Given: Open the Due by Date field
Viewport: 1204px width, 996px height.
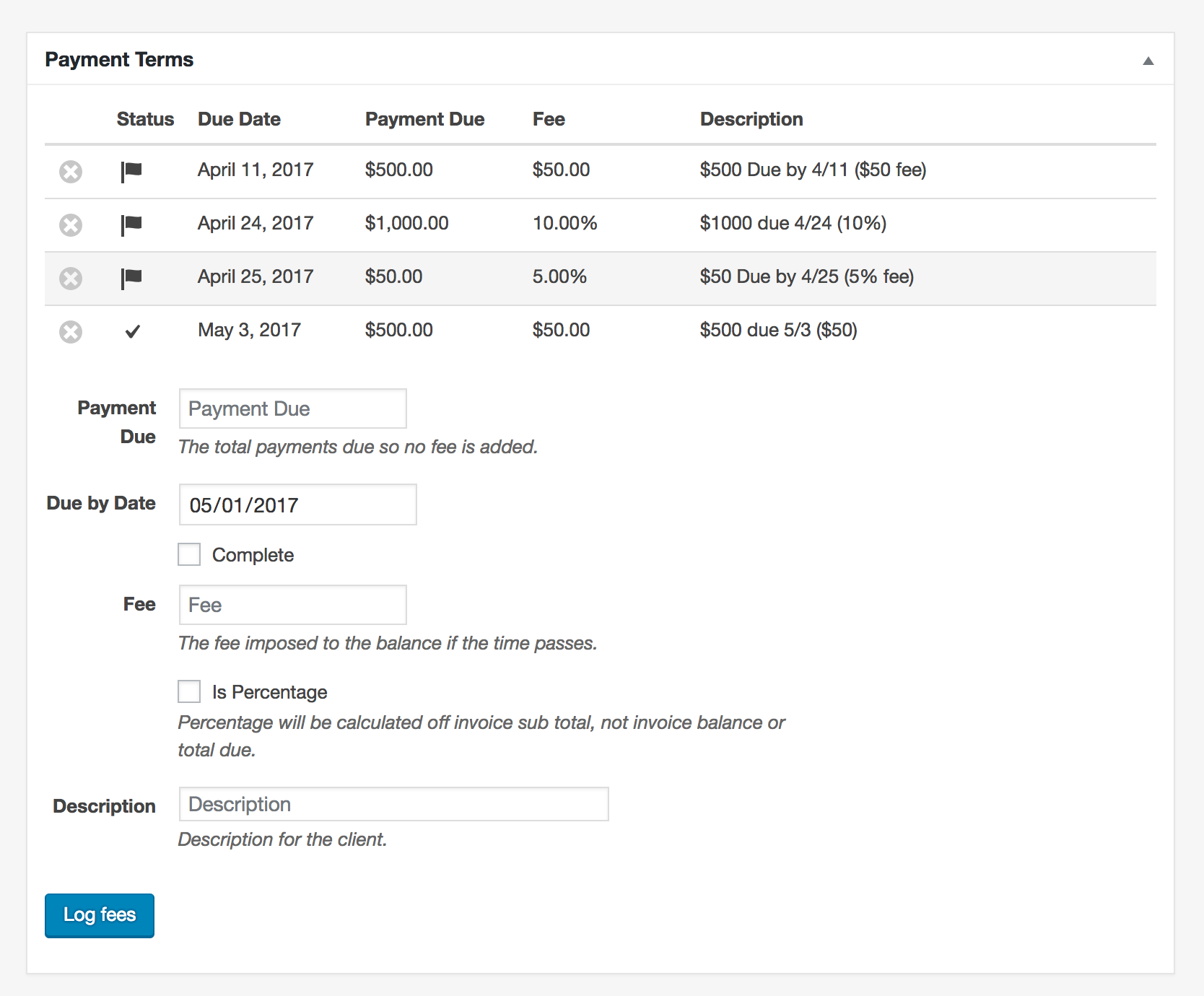Looking at the screenshot, I should [297, 504].
